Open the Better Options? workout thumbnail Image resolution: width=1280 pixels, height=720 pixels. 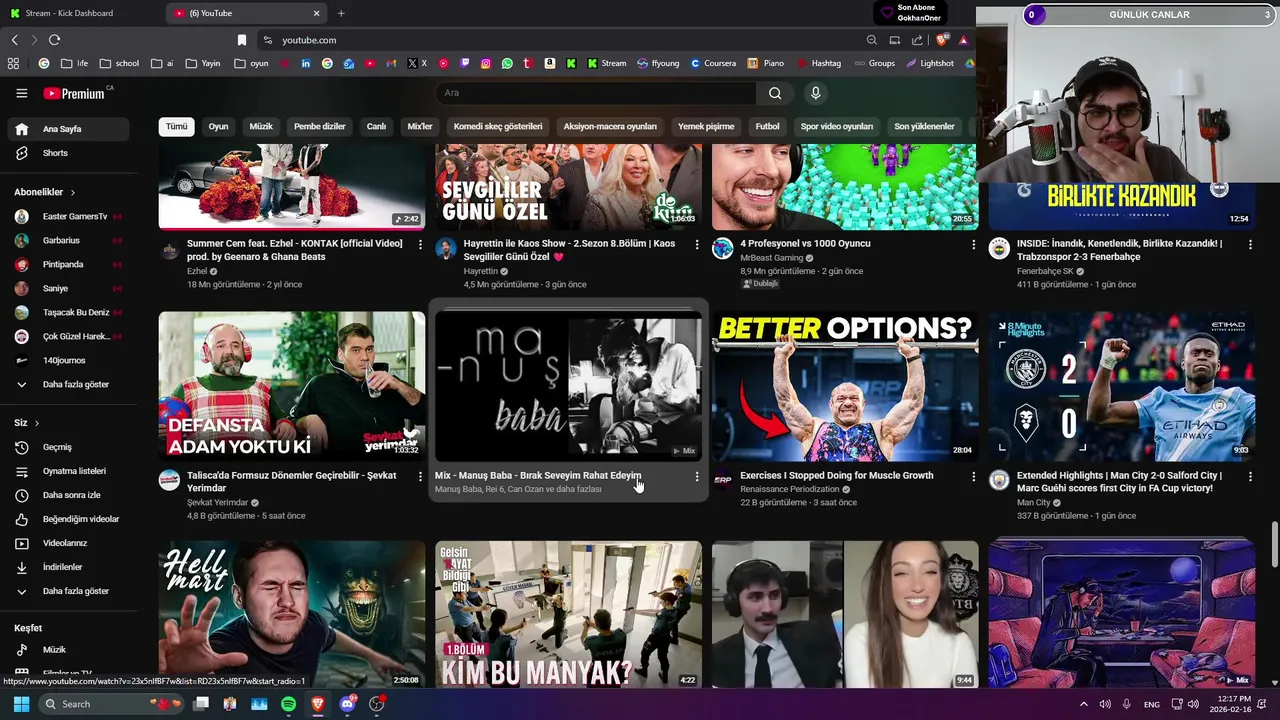[845, 386]
